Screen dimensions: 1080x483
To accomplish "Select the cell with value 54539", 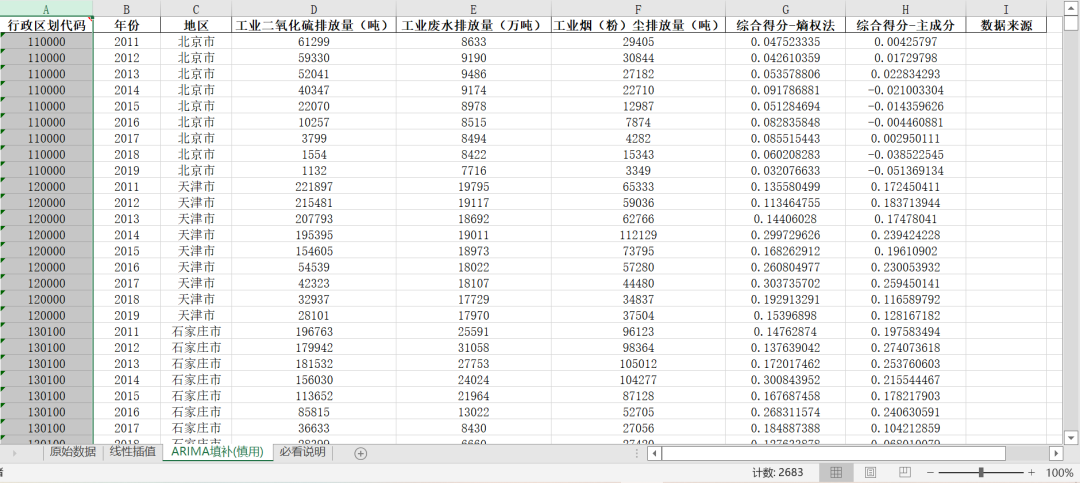I will [x=314, y=267].
